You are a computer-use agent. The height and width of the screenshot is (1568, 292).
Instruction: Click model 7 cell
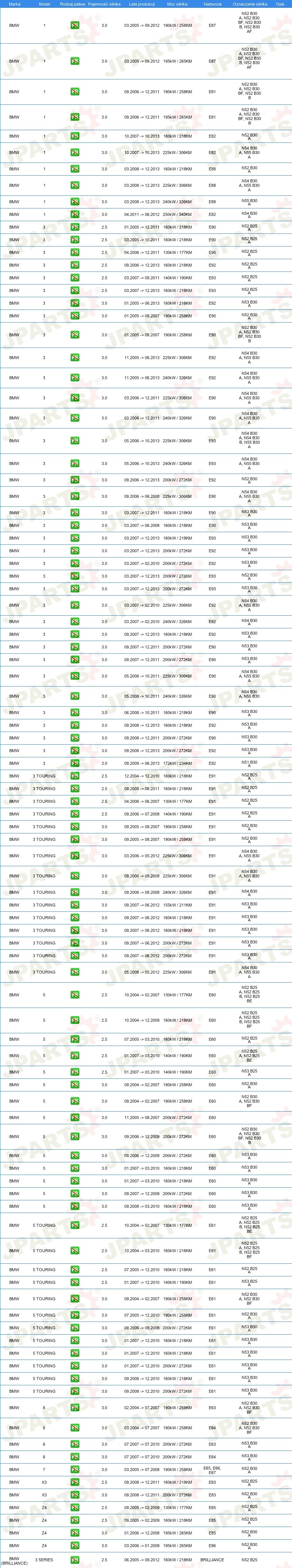[44, 1470]
